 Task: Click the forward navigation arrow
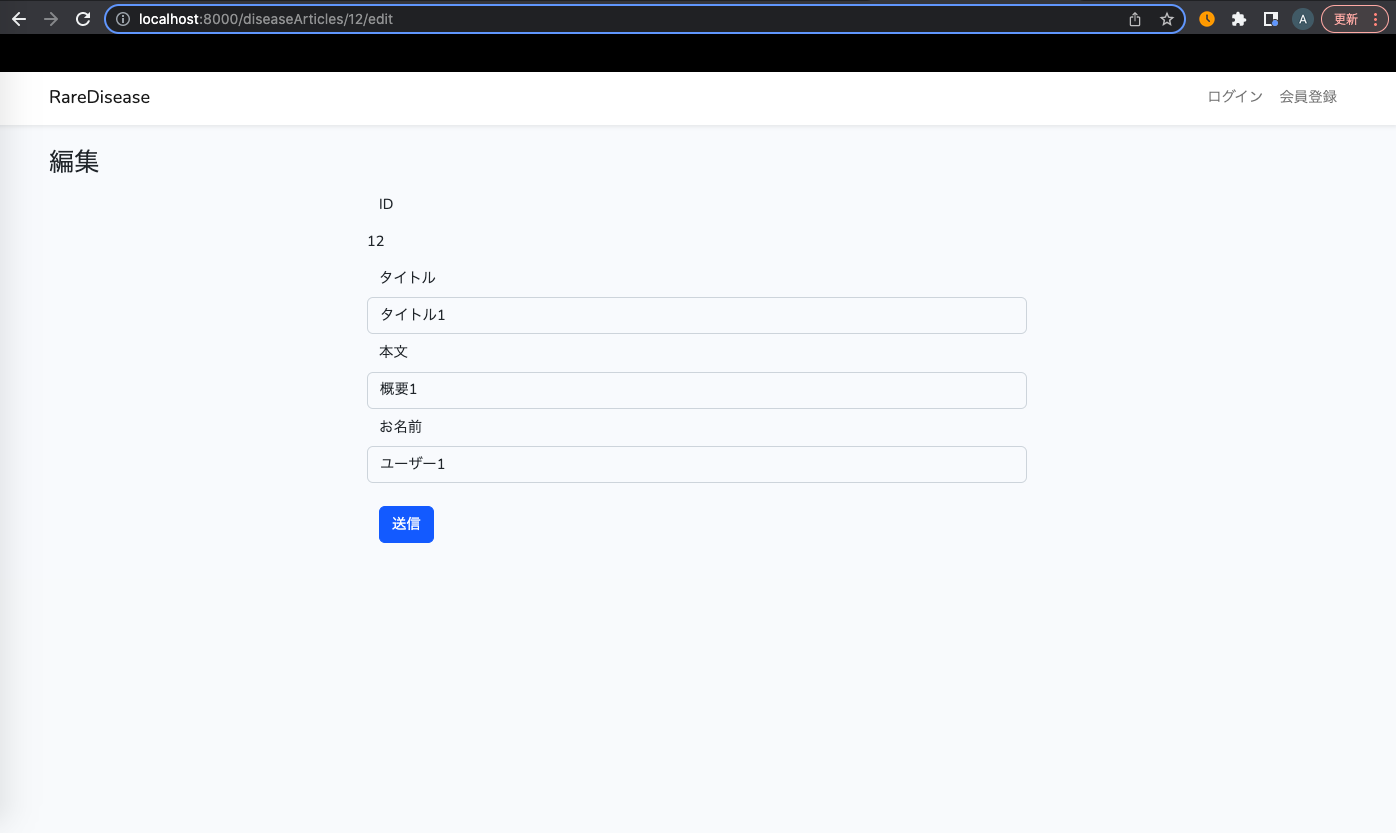tap(50, 18)
